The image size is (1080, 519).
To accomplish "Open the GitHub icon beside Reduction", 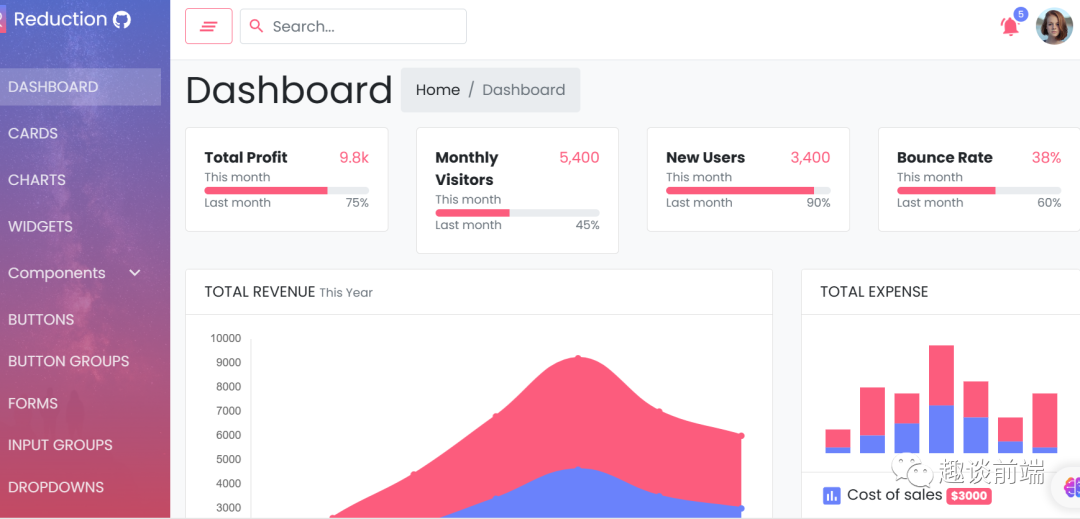I will click(x=122, y=19).
